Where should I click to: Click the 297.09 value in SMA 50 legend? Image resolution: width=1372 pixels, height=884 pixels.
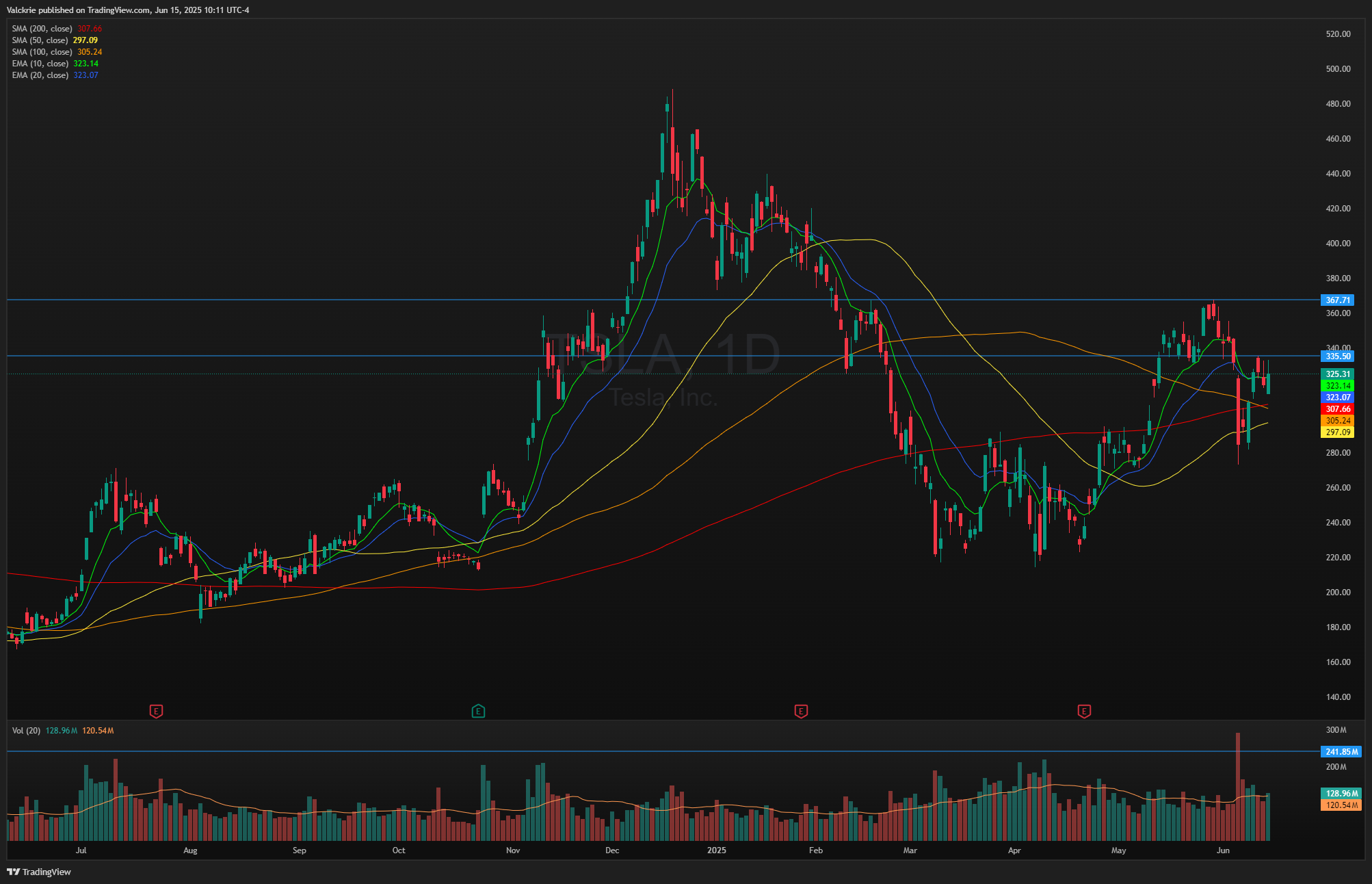(85, 40)
